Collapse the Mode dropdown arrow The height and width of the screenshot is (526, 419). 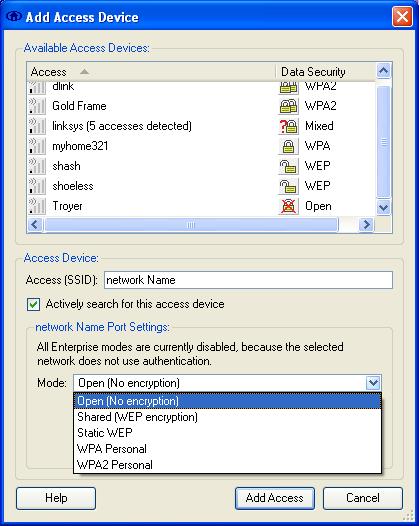point(373,383)
